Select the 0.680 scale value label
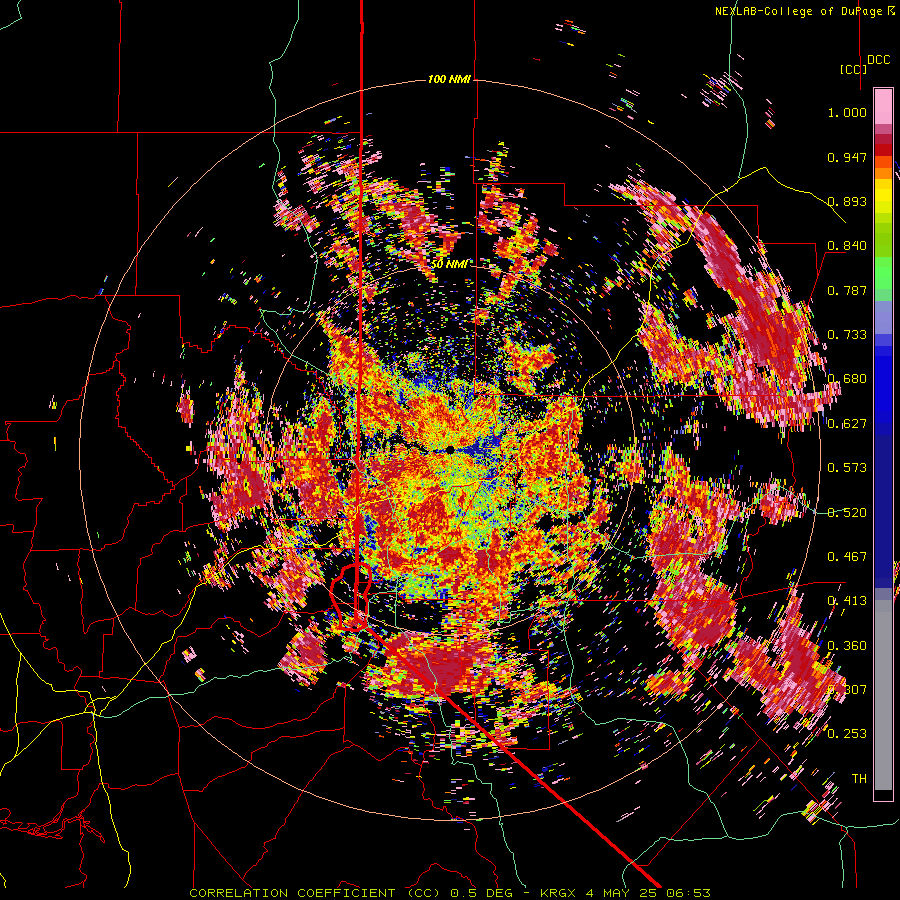 (x=847, y=379)
